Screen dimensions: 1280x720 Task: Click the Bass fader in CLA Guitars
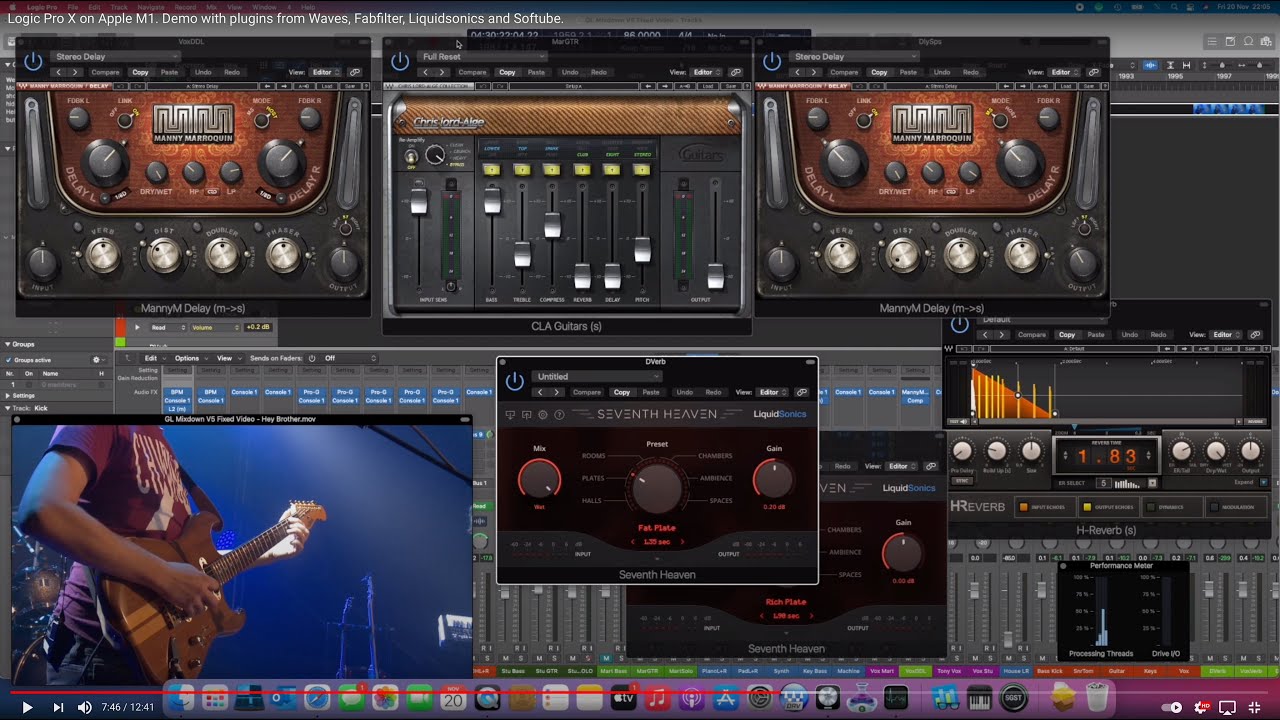pyautogui.click(x=492, y=200)
